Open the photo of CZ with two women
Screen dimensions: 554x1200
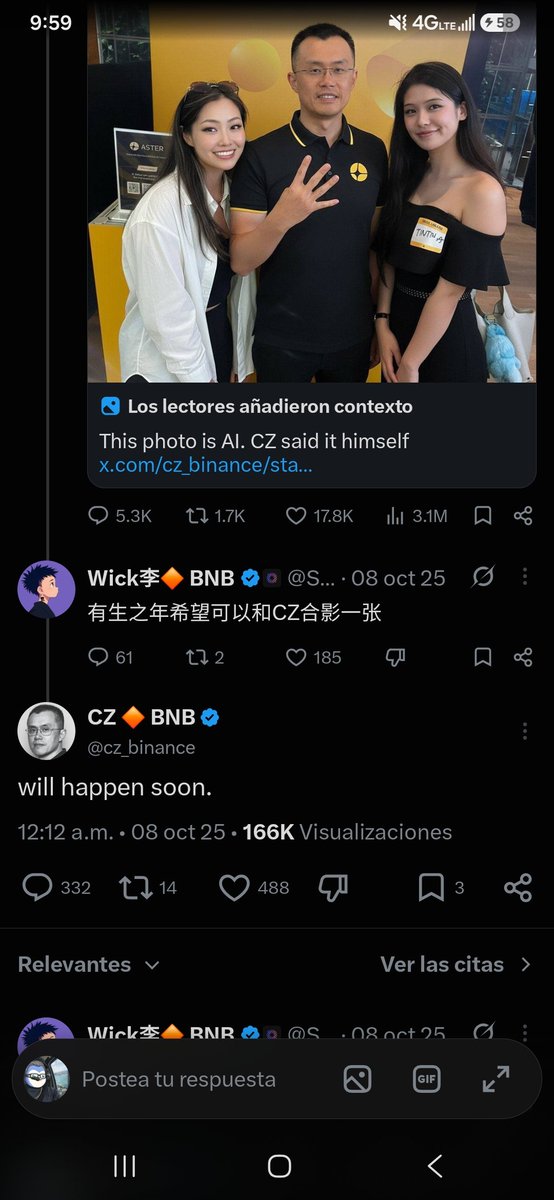click(x=311, y=190)
